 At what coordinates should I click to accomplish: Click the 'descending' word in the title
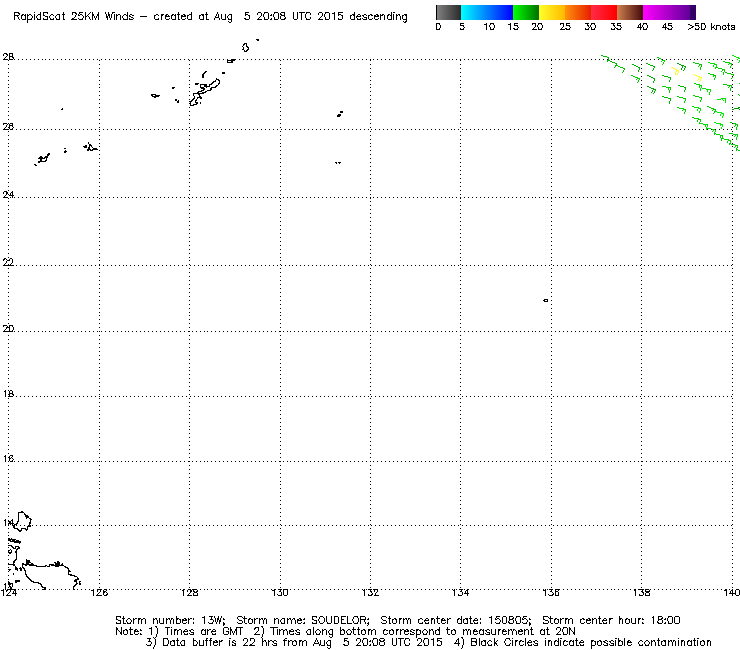click(378, 17)
